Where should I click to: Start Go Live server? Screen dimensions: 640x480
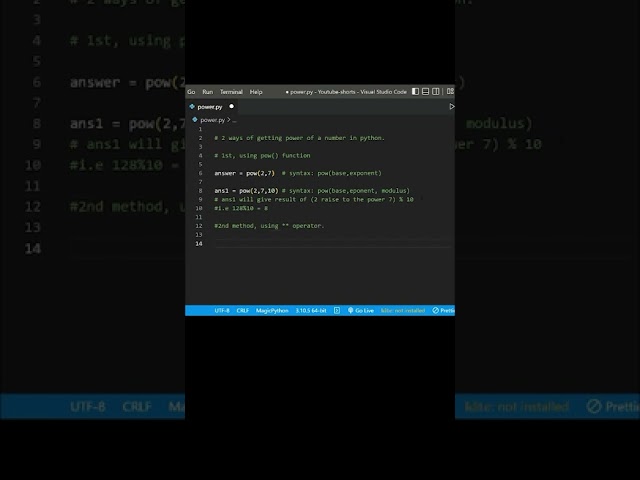[361, 311]
